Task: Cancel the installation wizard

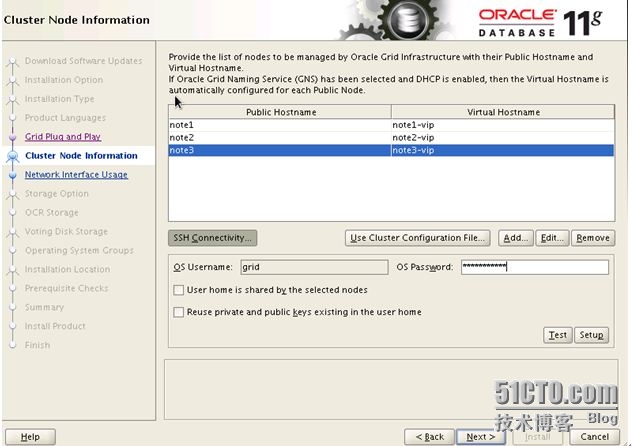Action: [x=595, y=437]
